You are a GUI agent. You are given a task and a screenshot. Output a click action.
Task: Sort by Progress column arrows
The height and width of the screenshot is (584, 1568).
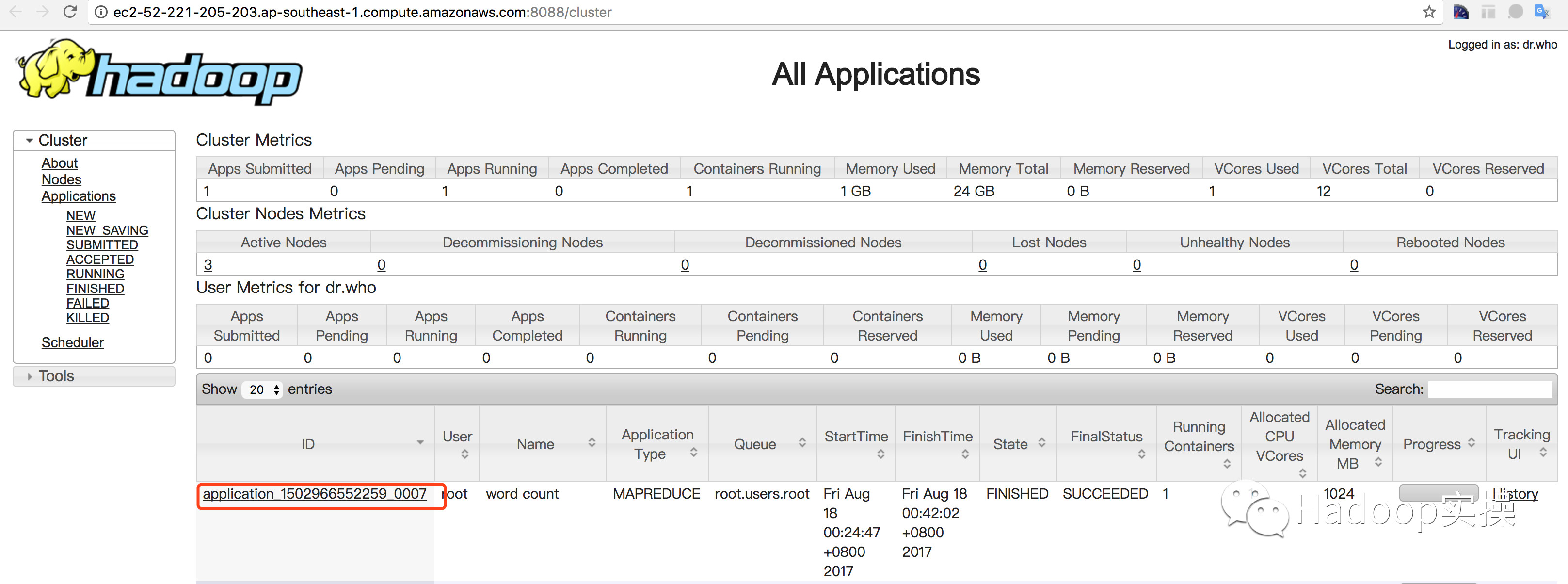(1471, 443)
